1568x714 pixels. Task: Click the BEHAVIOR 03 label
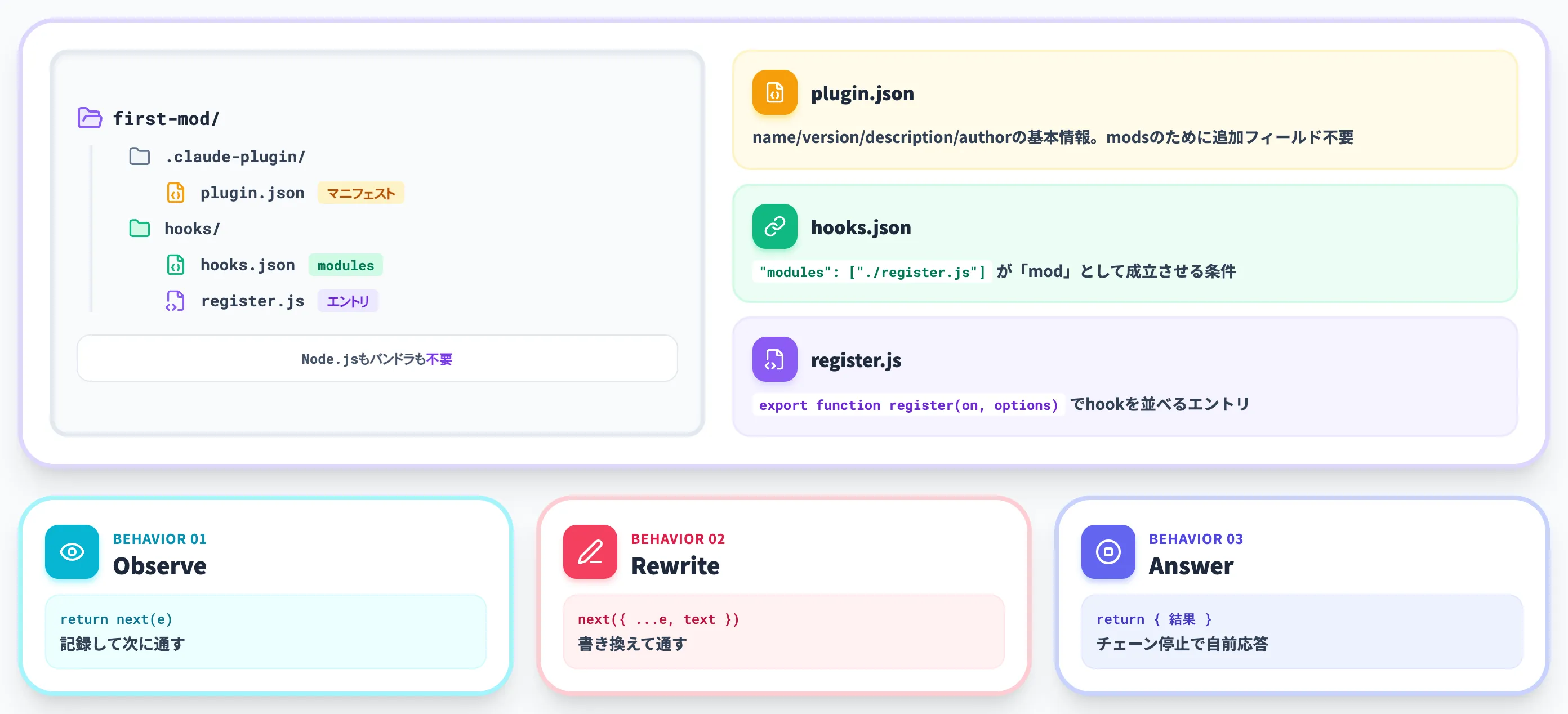[x=1196, y=539]
